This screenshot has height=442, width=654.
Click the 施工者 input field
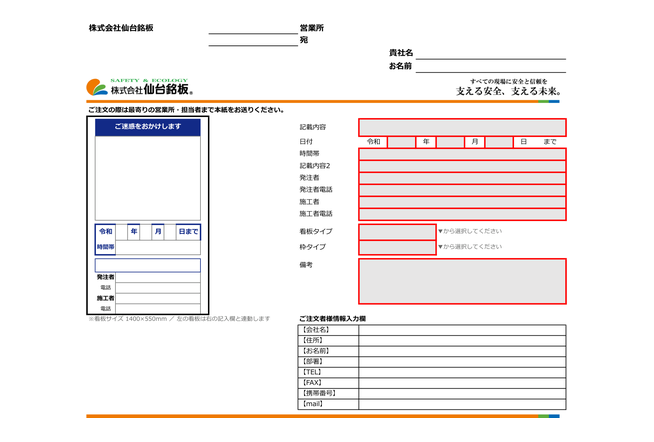[x=462, y=203]
